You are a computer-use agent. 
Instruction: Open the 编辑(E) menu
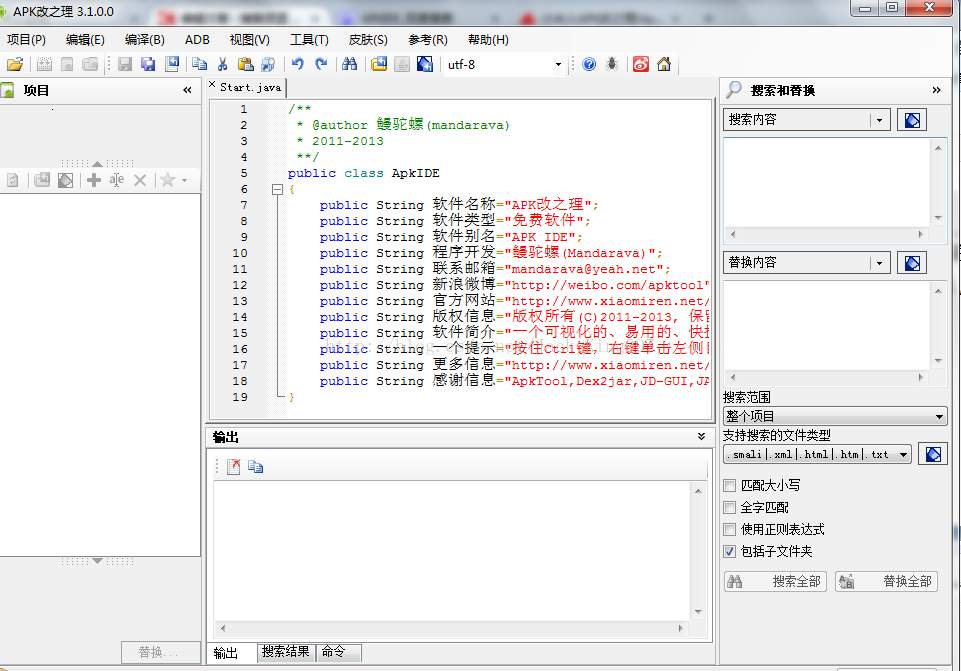click(x=85, y=40)
